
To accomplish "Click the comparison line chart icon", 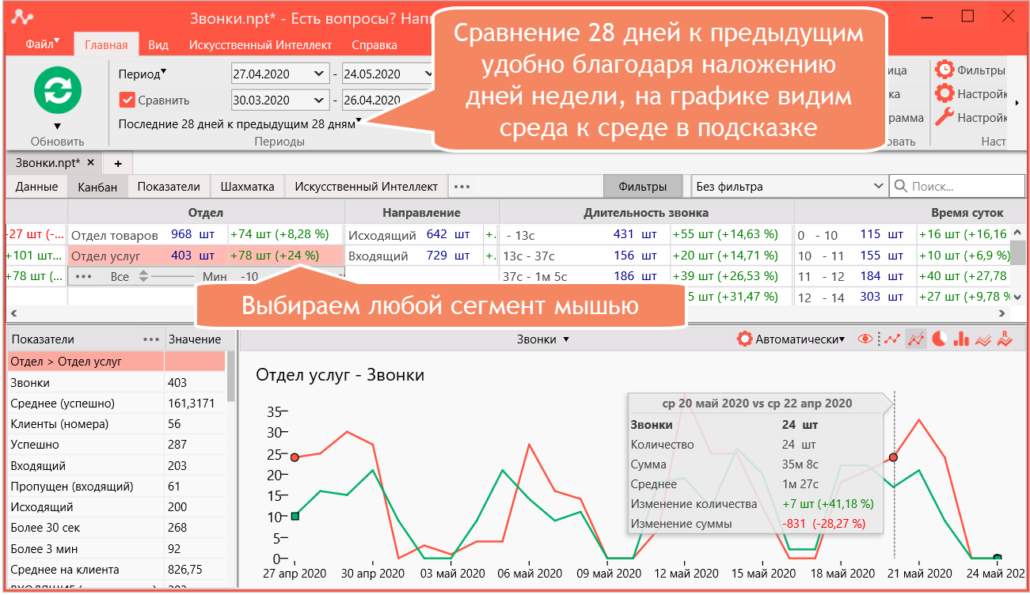I will click(x=916, y=339).
